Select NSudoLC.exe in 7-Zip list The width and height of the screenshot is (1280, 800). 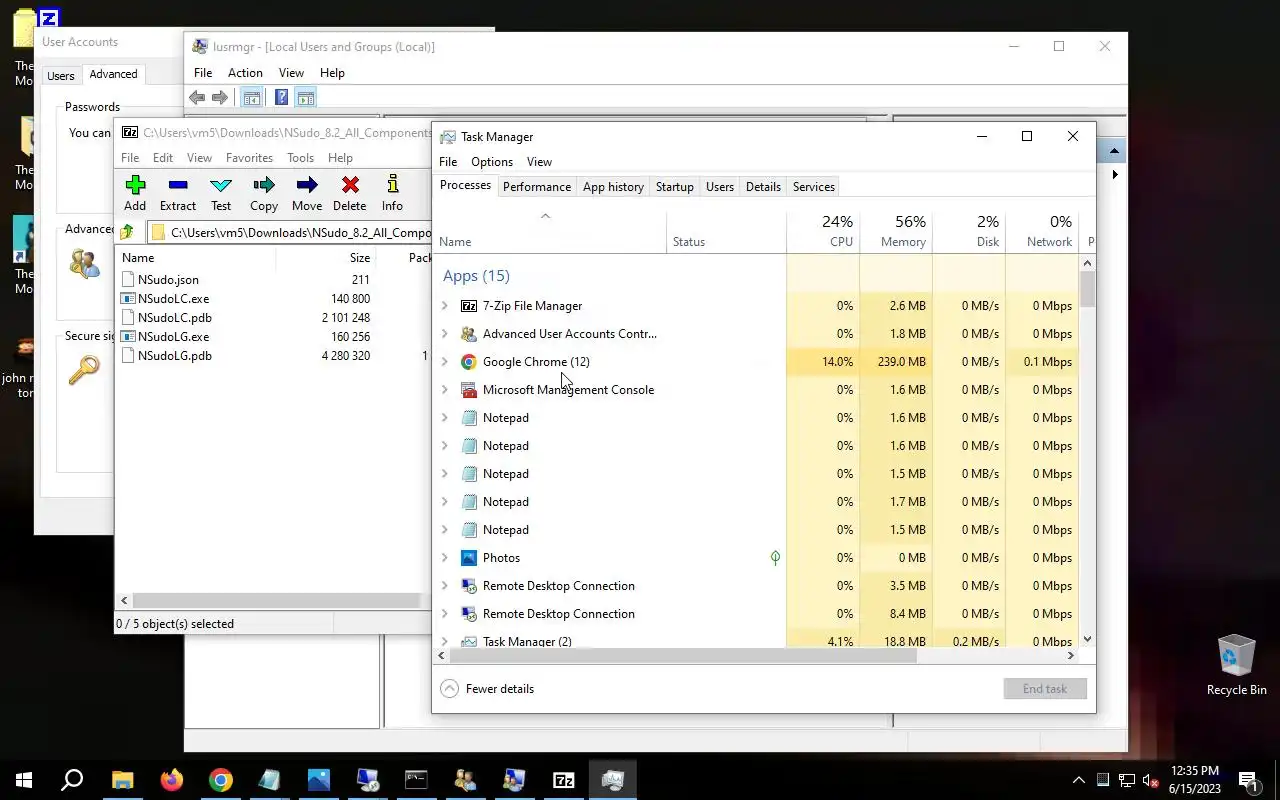click(174, 299)
